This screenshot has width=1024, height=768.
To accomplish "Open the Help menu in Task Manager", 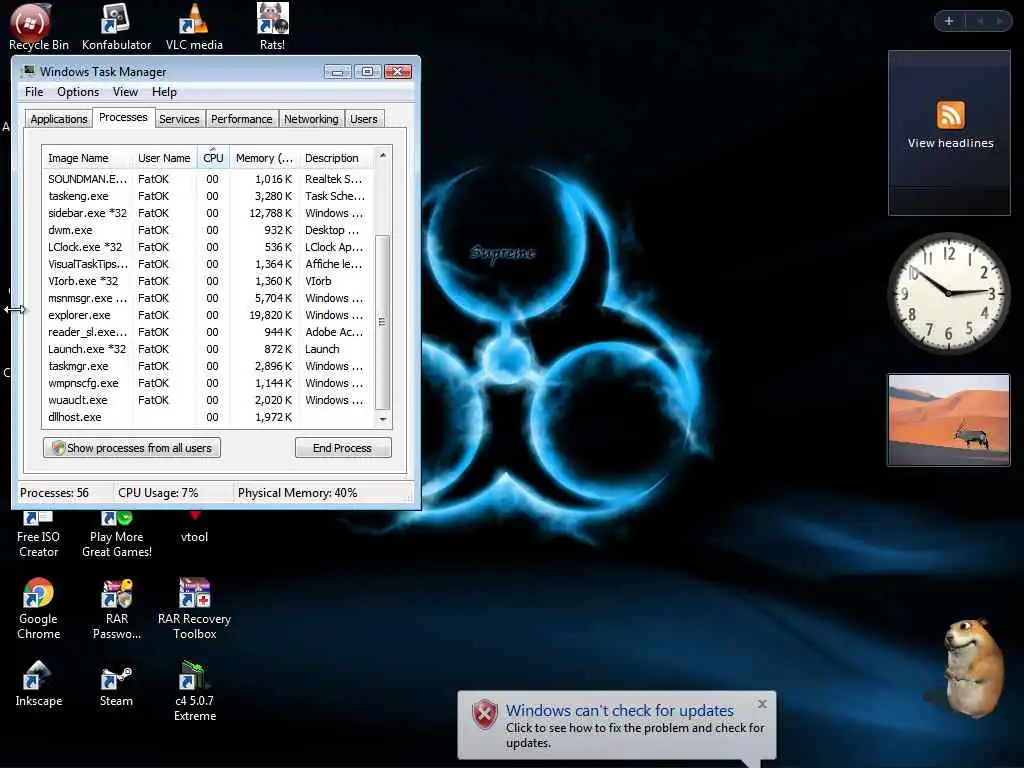I will [x=164, y=92].
